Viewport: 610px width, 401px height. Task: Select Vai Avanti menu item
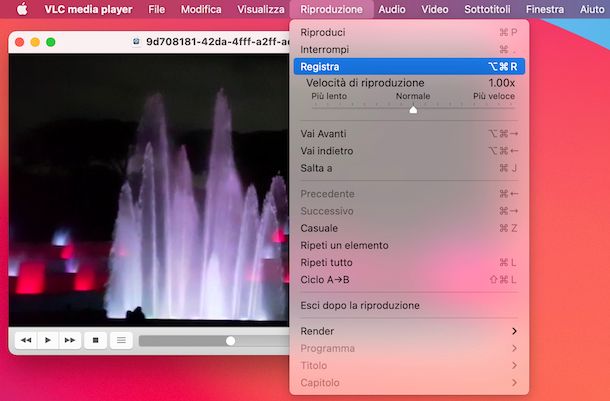click(x=409, y=134)
